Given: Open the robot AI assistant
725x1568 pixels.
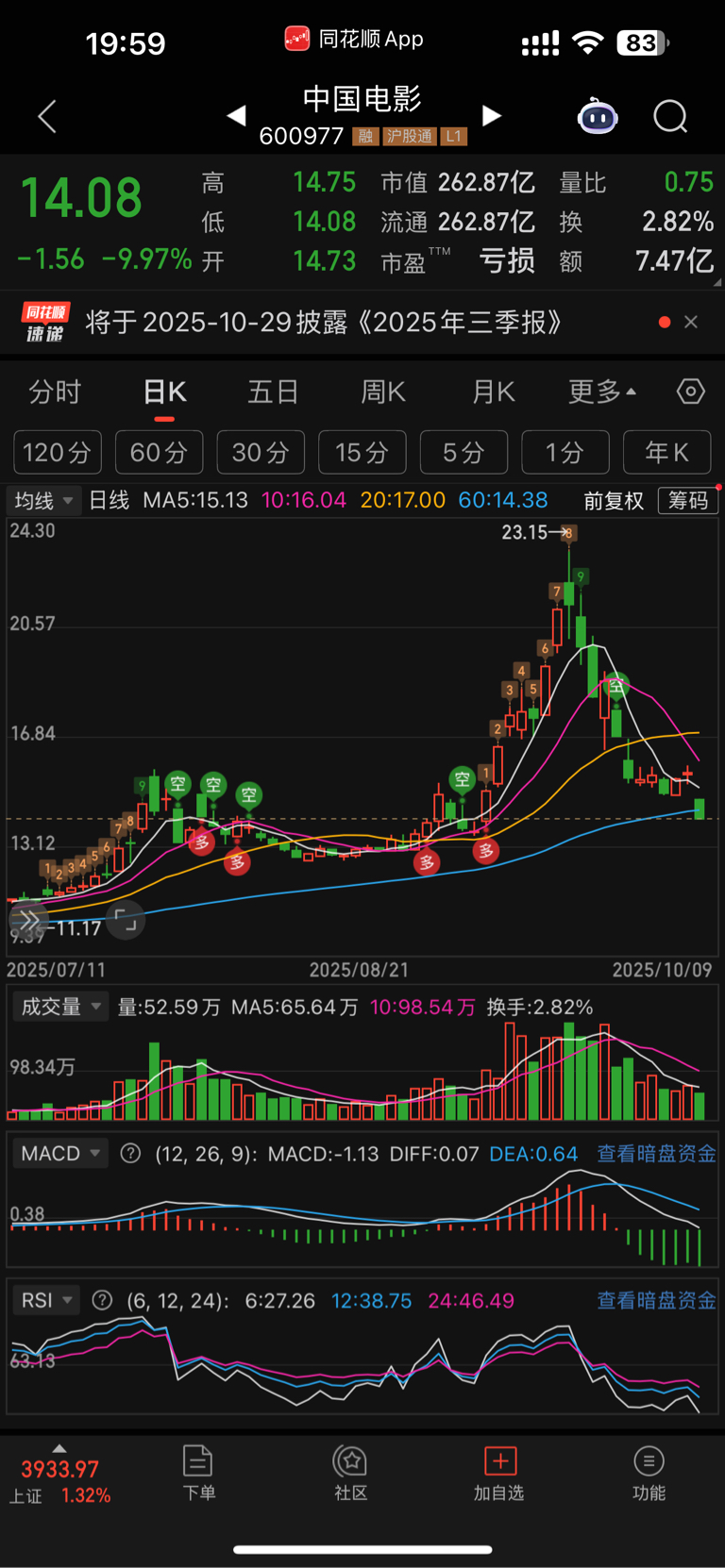Looking at the screenshot, I should tap(598, 117).
